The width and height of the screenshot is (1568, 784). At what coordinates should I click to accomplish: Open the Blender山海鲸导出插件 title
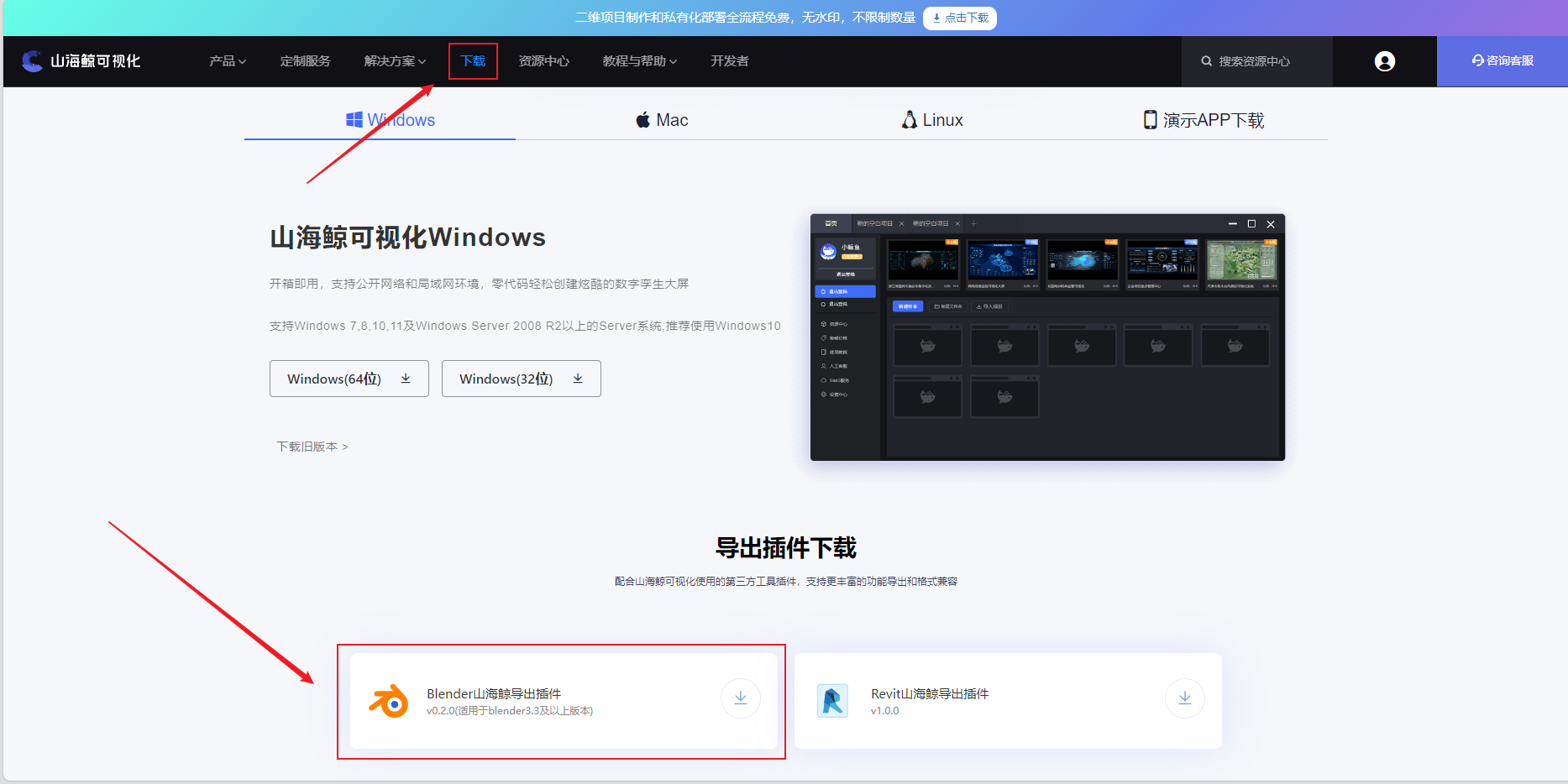[x=494, y=693]
